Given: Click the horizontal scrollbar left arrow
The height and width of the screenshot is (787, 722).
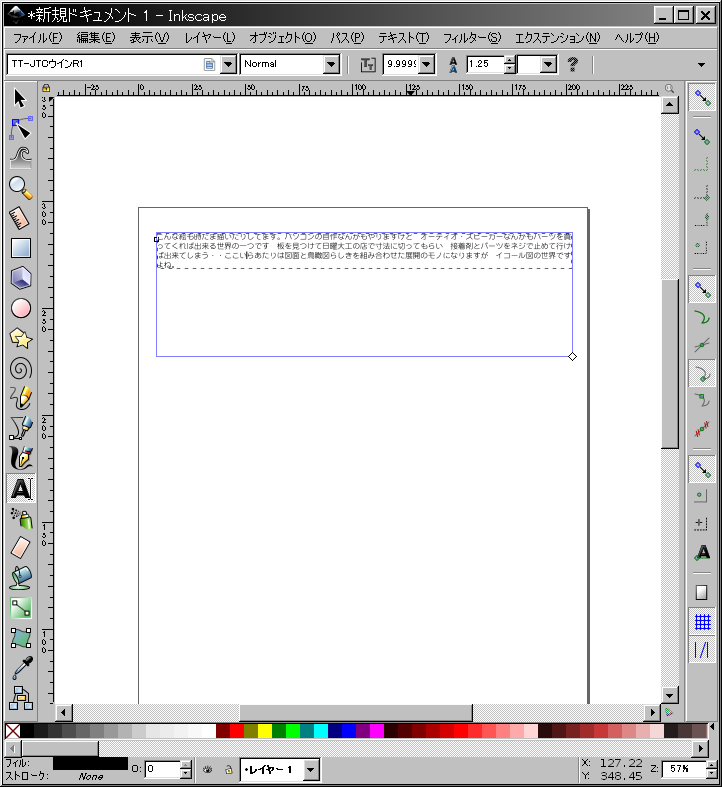Looking at the screenshot, I should coord(63,712).
